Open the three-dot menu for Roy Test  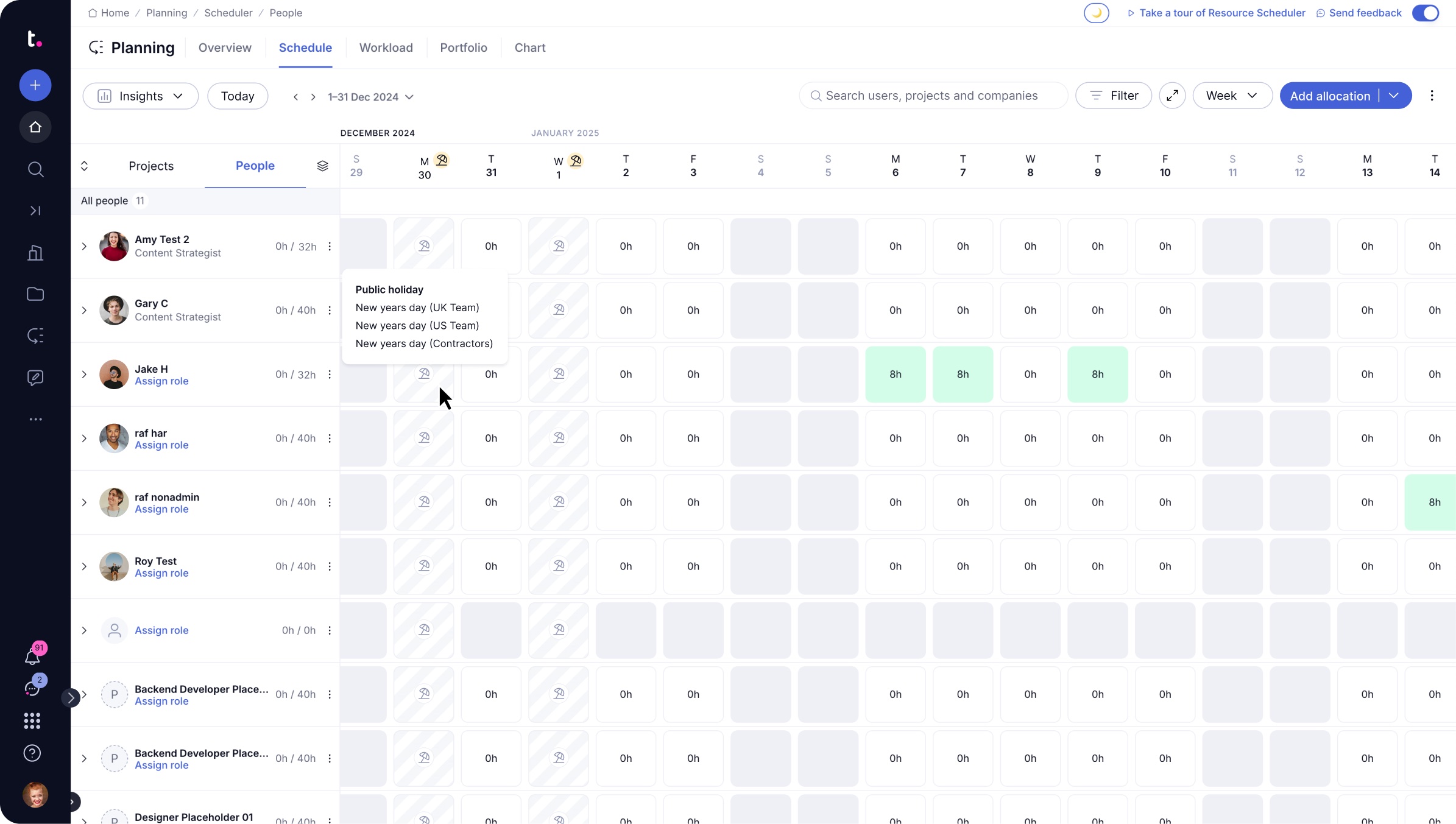[x=330, y=566]
